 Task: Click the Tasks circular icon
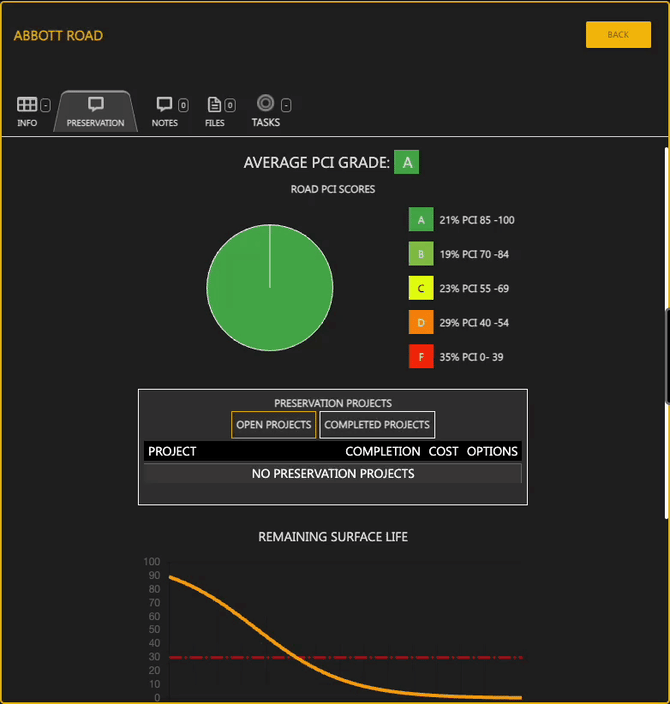tap(265, 103)
